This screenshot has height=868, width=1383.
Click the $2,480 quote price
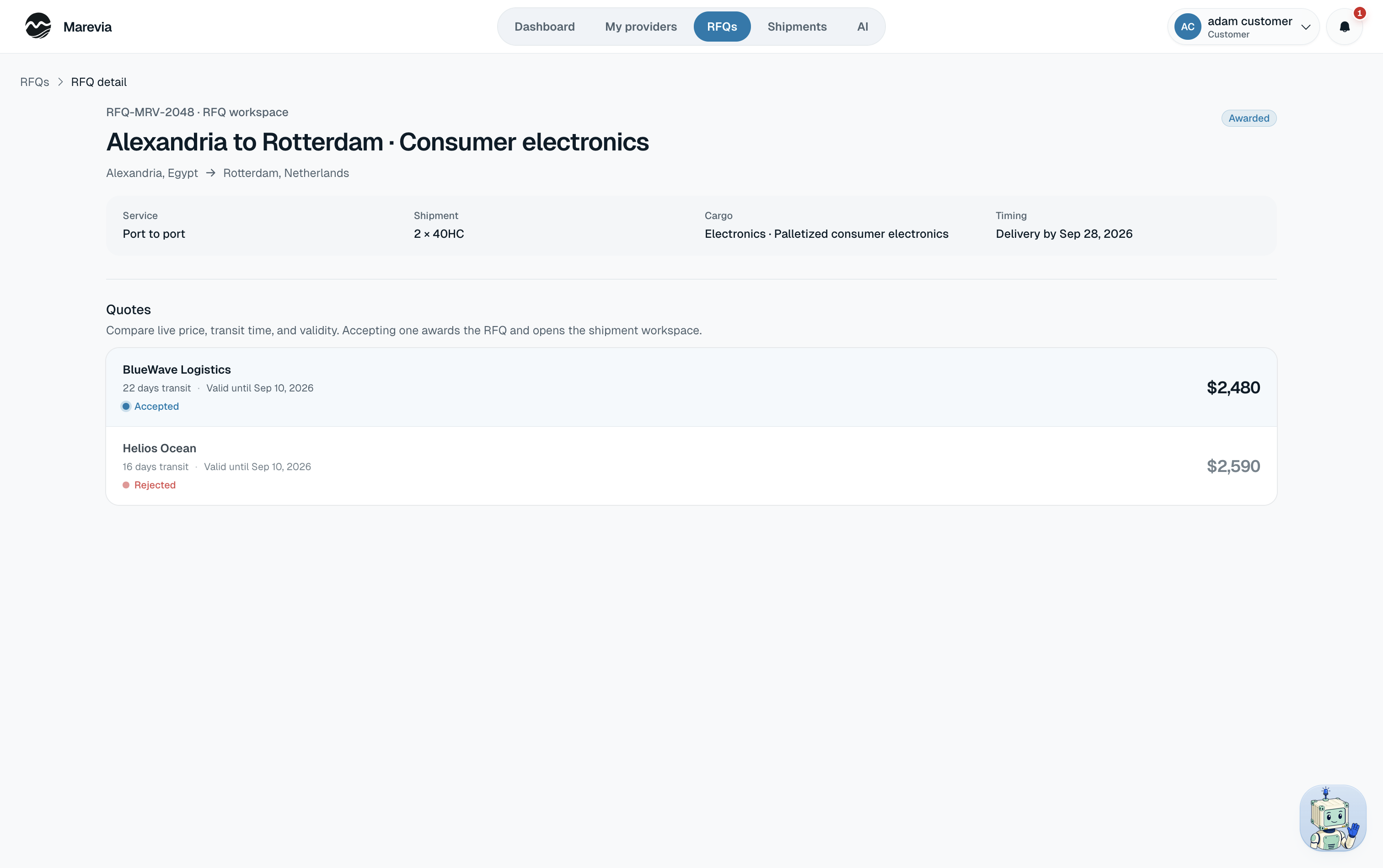(1233, 387)
